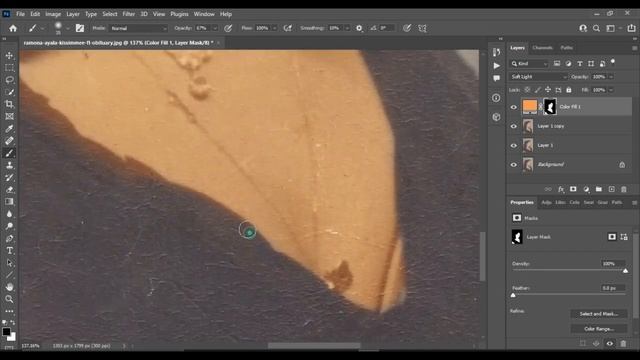Select the Spot Healing Brush tool

[9, 141]
